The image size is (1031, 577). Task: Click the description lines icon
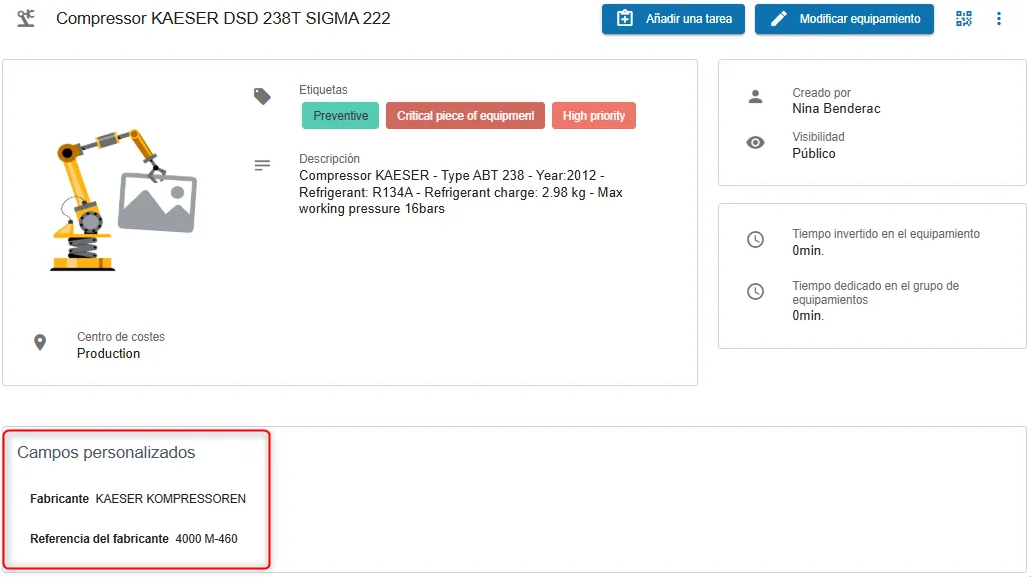pyautogui.click(x=262, y=166)
